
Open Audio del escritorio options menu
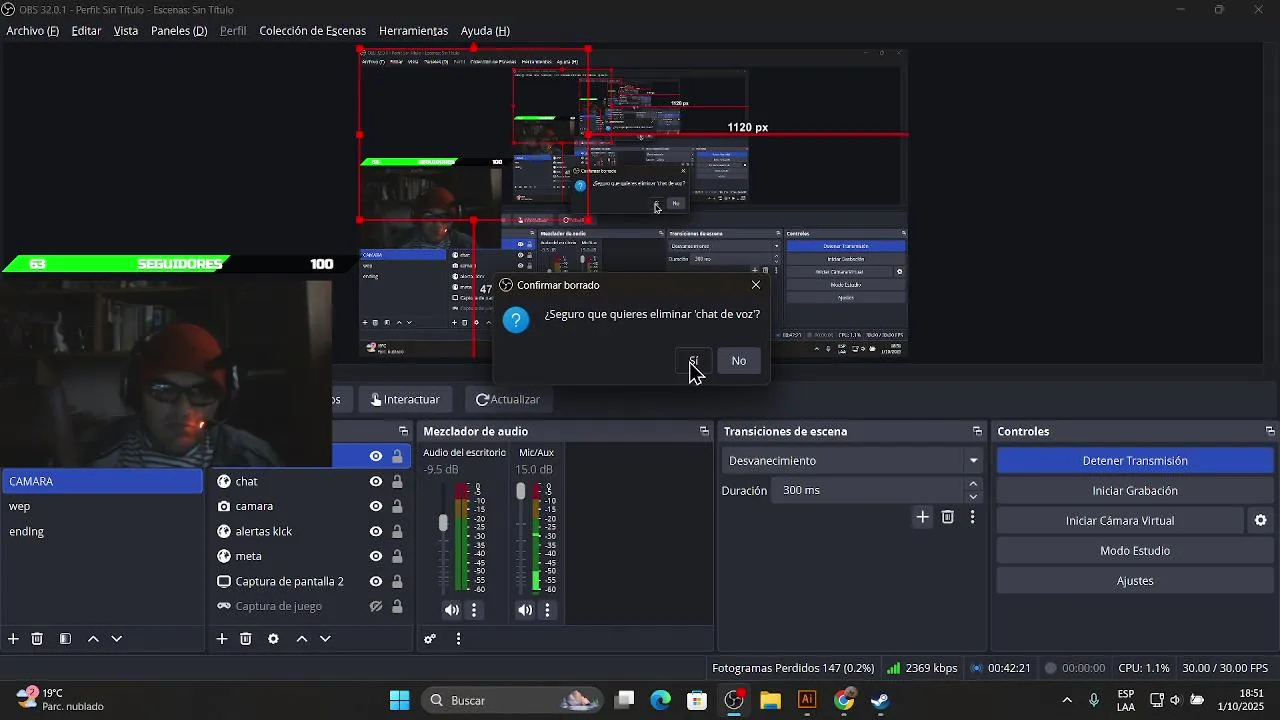(x=474, y=610)
